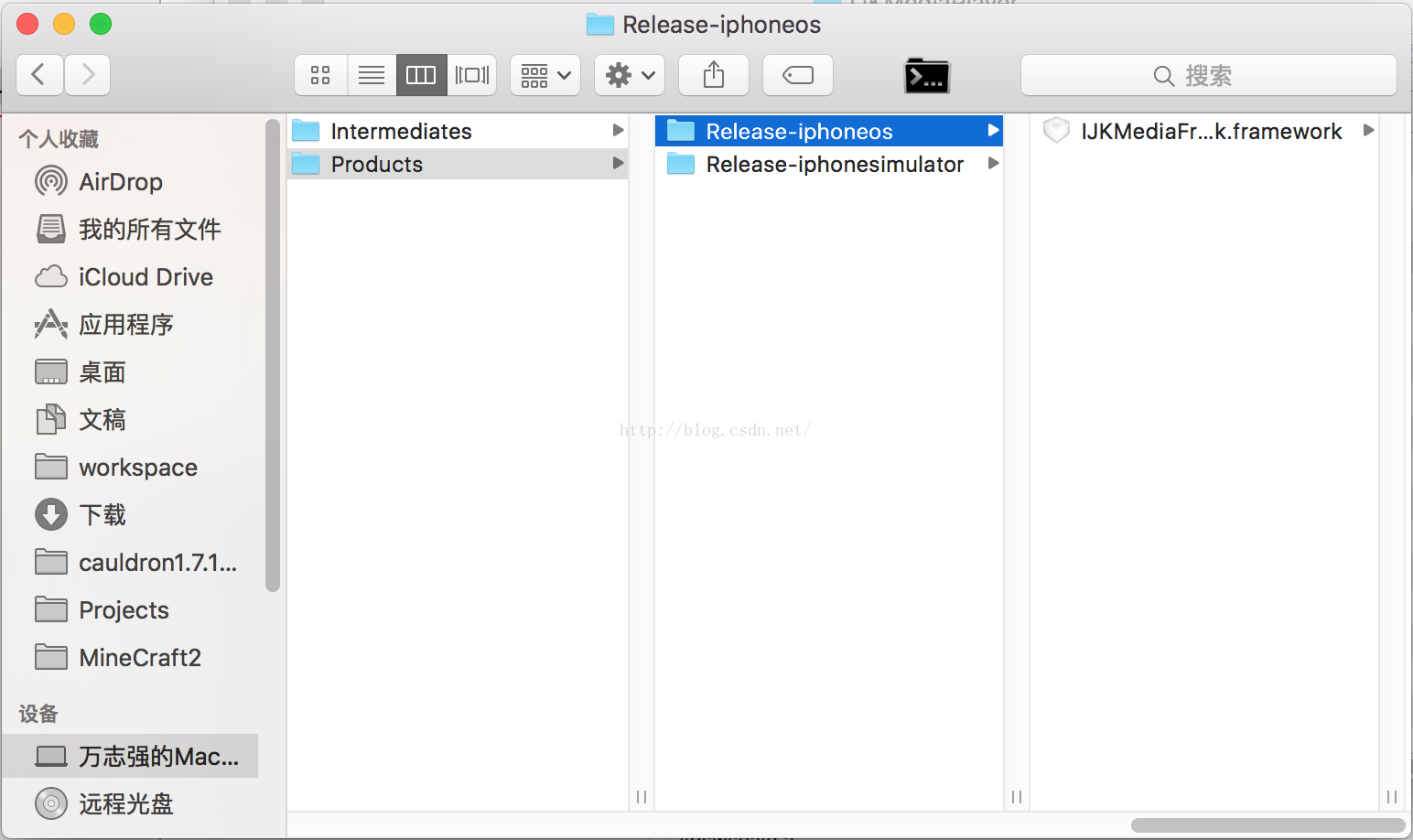Click the 设备 sidebar section header
This screenshot has width=1413, height=840.
click(x=38, y=714)
